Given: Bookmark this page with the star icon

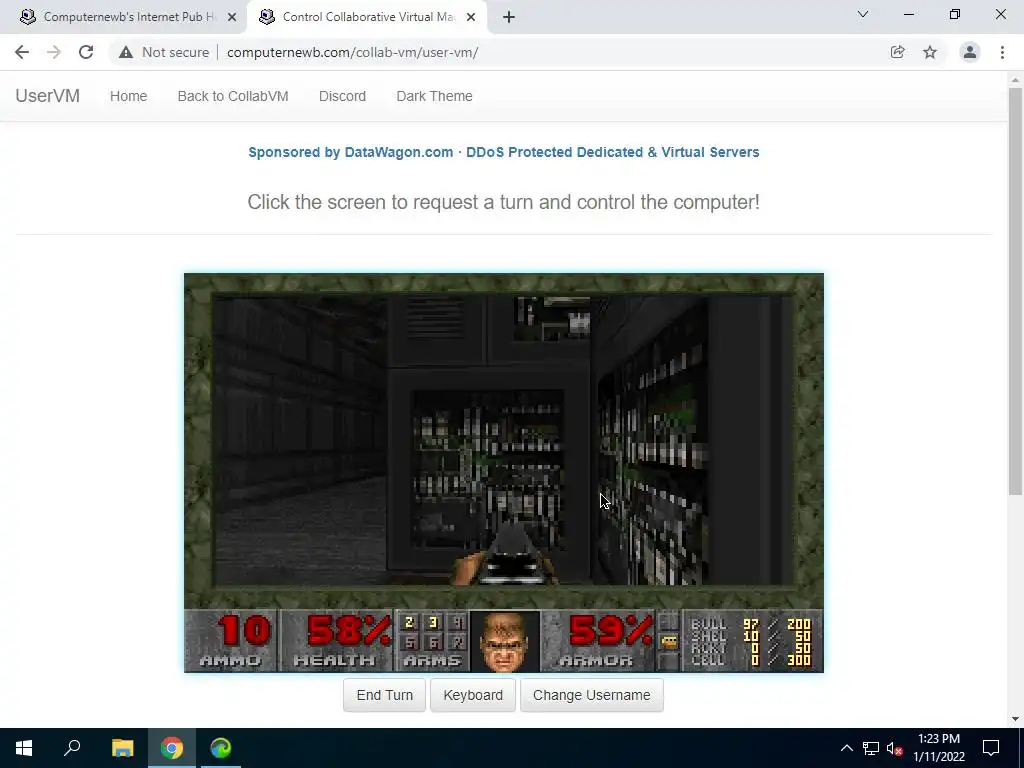Looking at the screenshot, I should (930, 52).
